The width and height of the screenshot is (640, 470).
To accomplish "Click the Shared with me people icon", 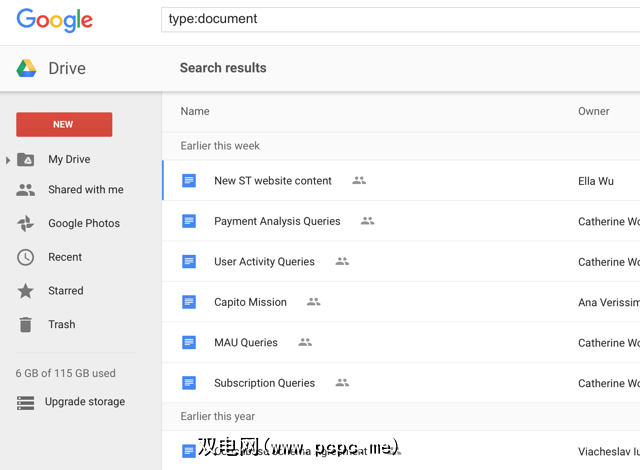I will (26, 190).
